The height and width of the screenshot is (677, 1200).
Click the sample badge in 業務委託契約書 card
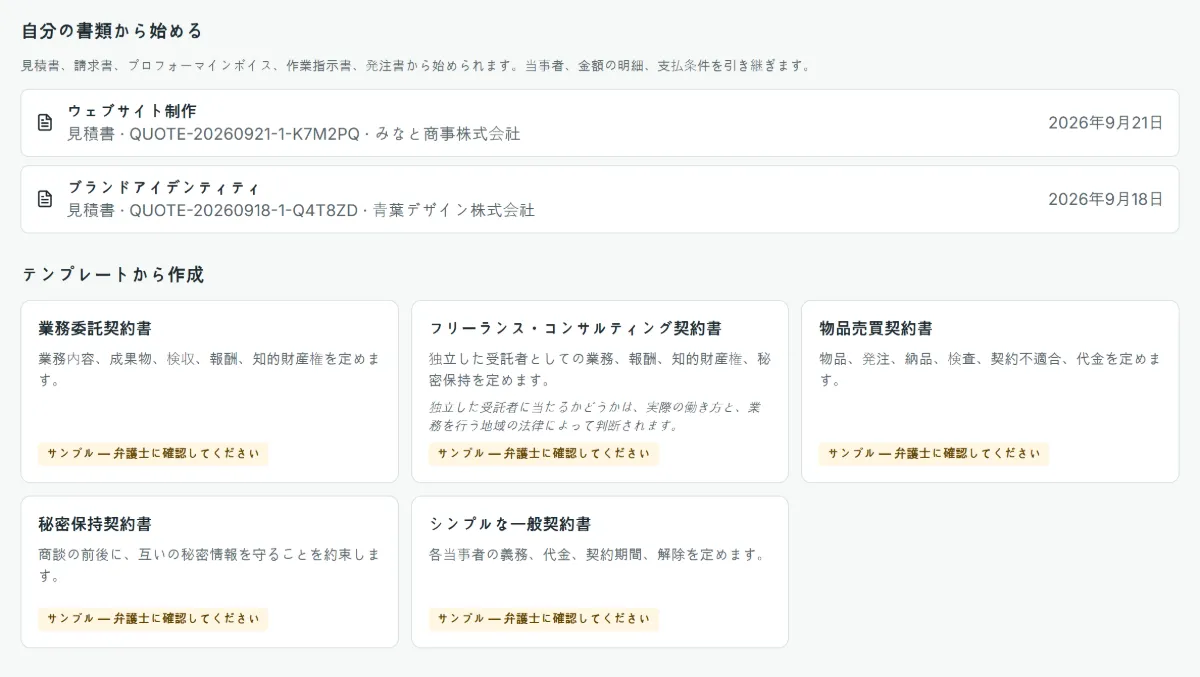153,453
